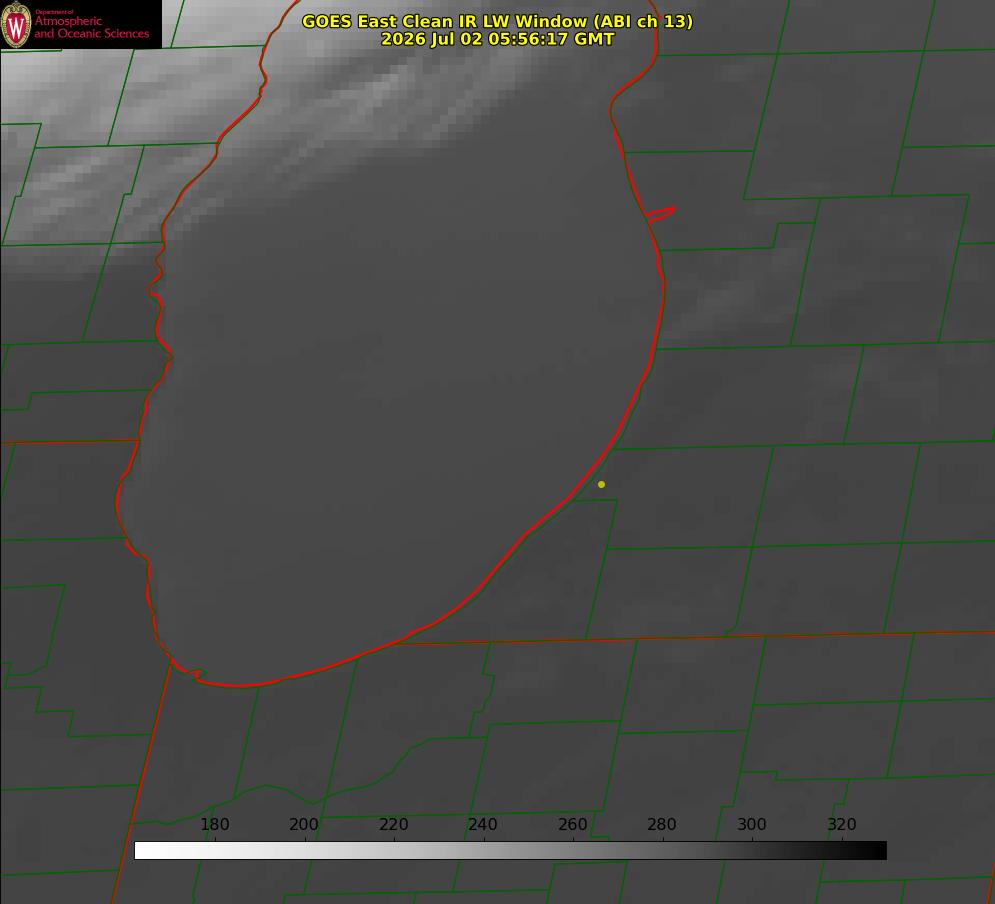Screen dimensions: 995x904
Task: Click the 220 label on the colorbar
Action: click(x=393, y=825)
